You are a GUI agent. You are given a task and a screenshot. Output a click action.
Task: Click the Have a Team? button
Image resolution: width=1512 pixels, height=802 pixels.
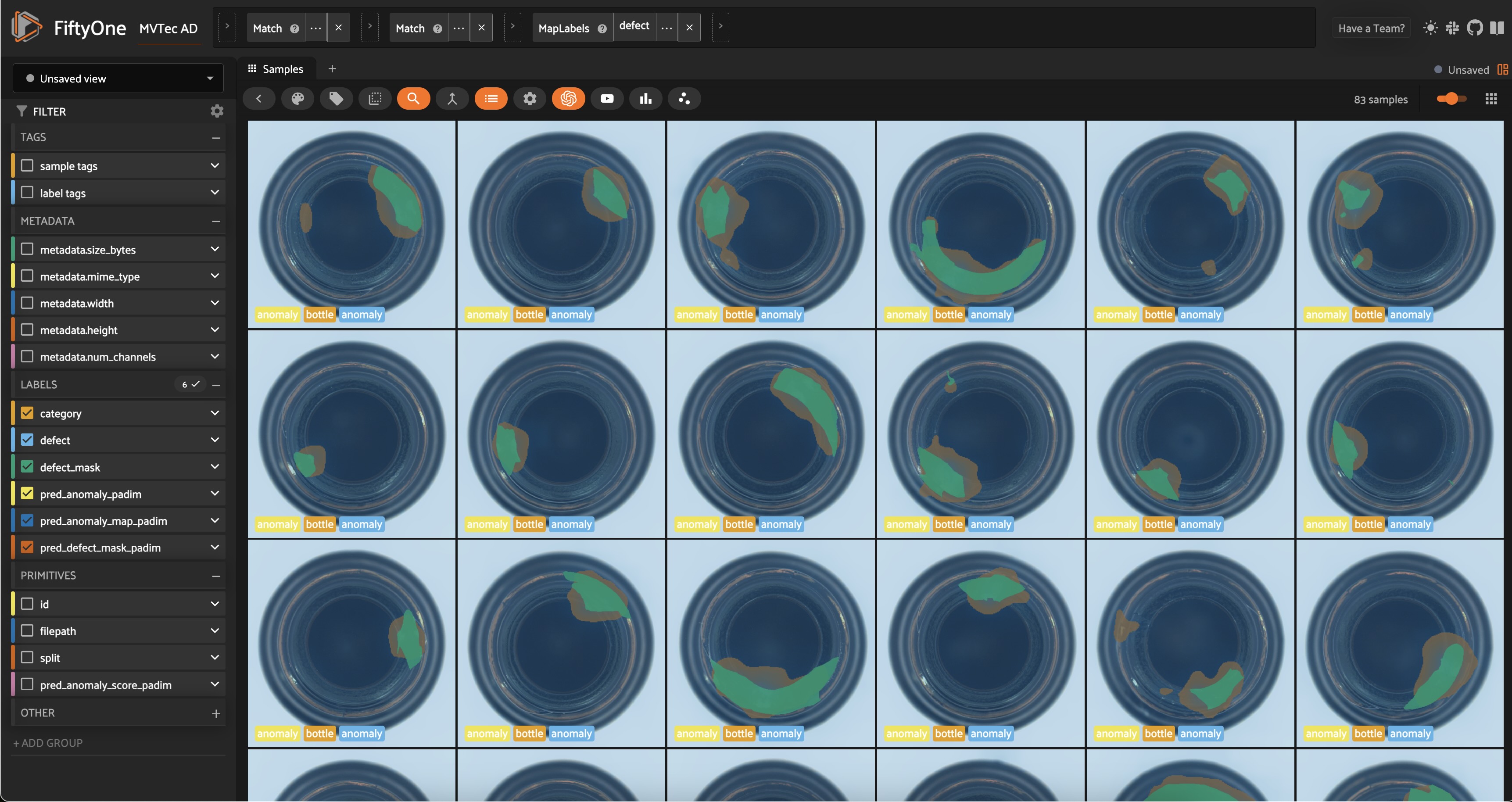1371,28
